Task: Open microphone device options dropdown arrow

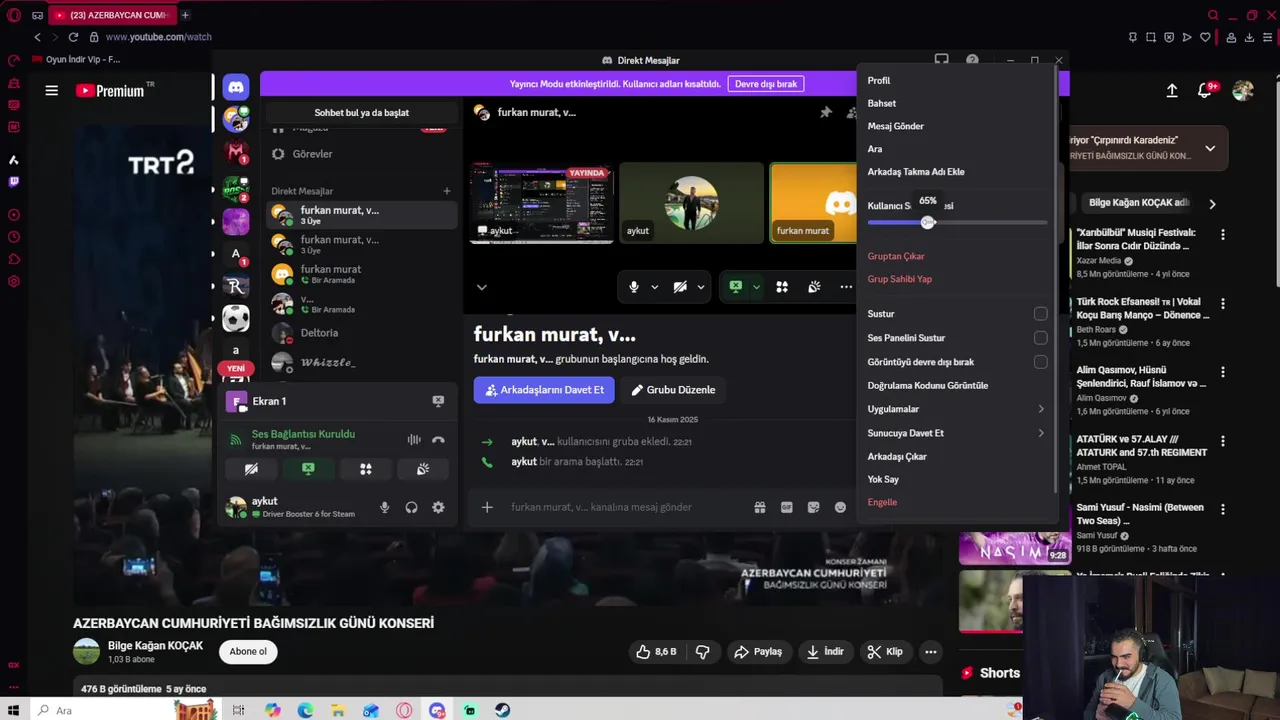Action: pos(655,287)
